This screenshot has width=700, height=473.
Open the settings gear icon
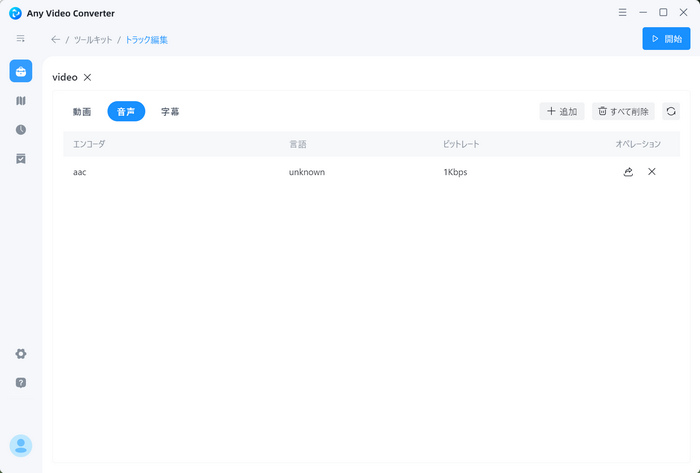(x=21, y=354)
